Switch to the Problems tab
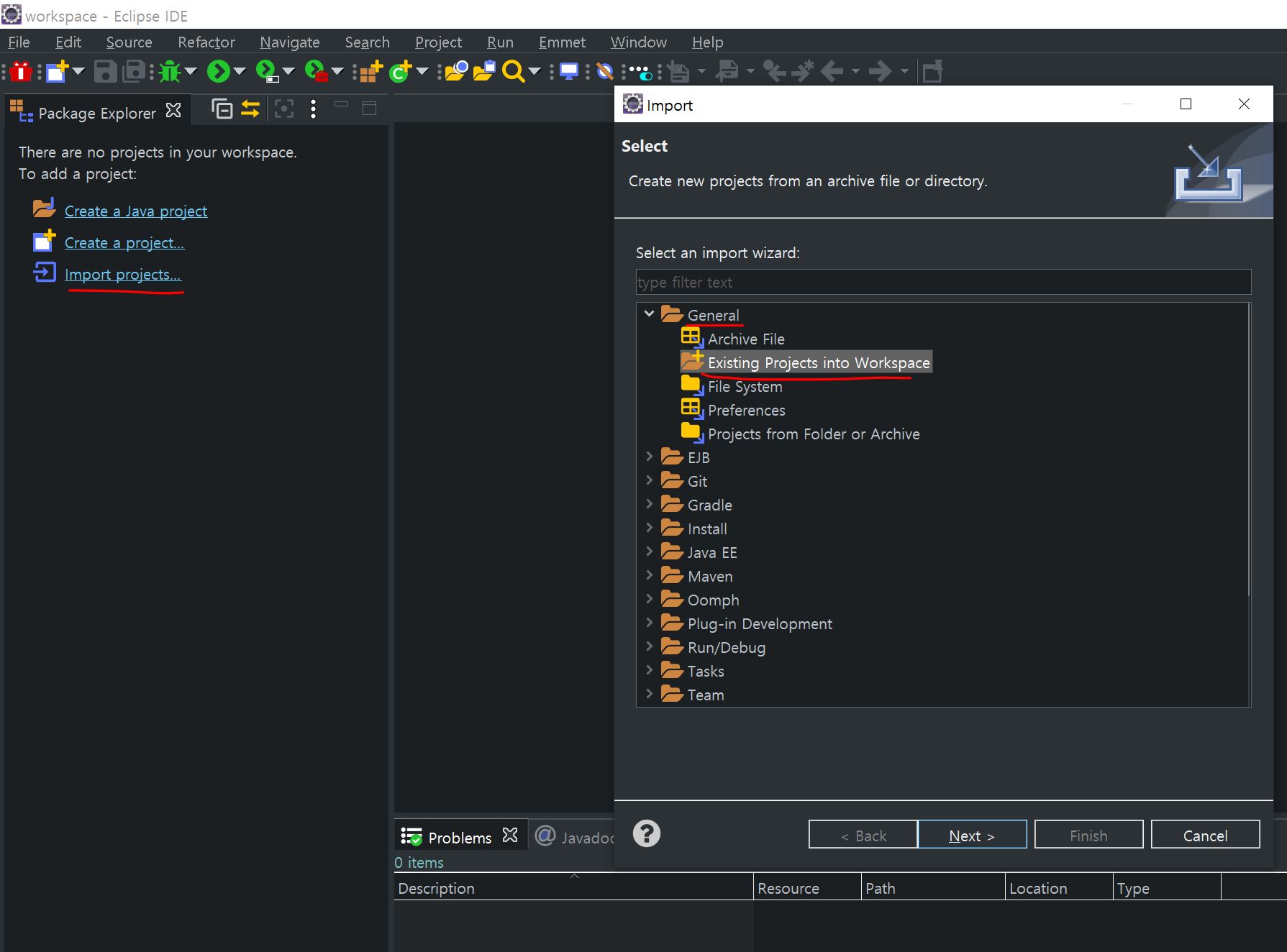The width and height of the screenshot is (1287, 952). (x=459, y=837)
